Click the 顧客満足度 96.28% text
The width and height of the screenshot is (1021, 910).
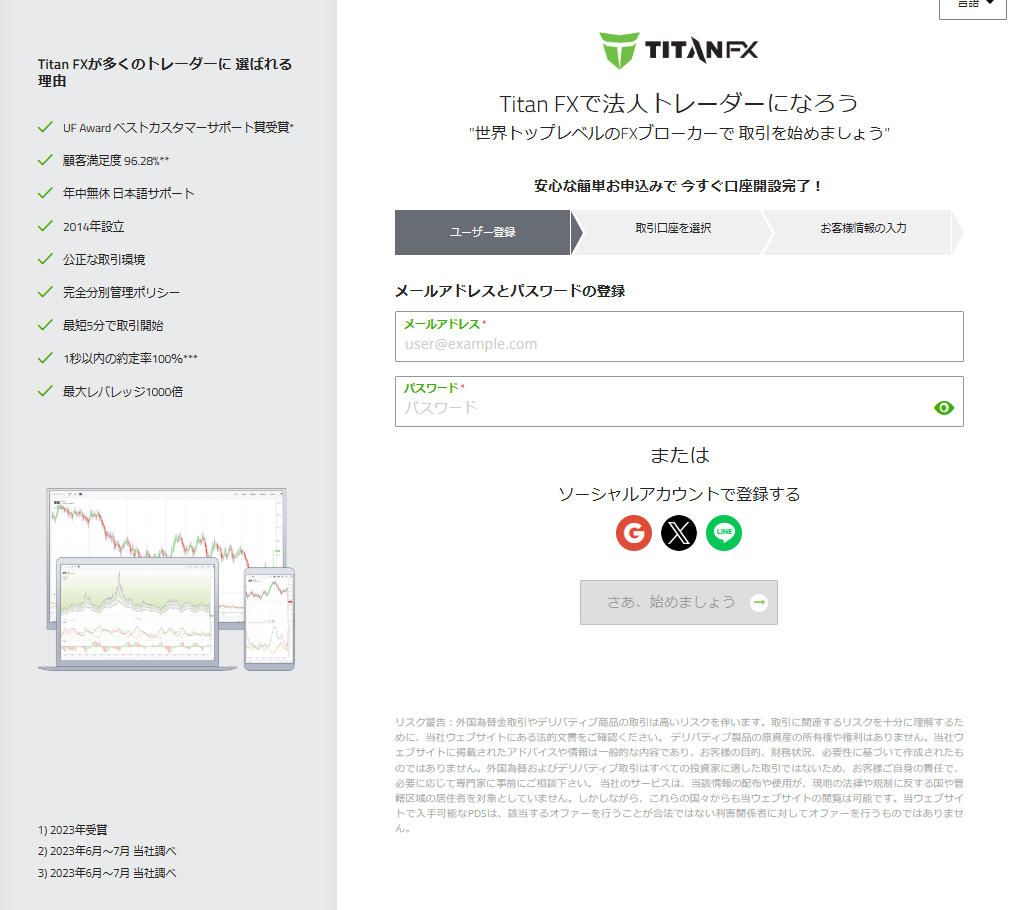tap(116, 161)
